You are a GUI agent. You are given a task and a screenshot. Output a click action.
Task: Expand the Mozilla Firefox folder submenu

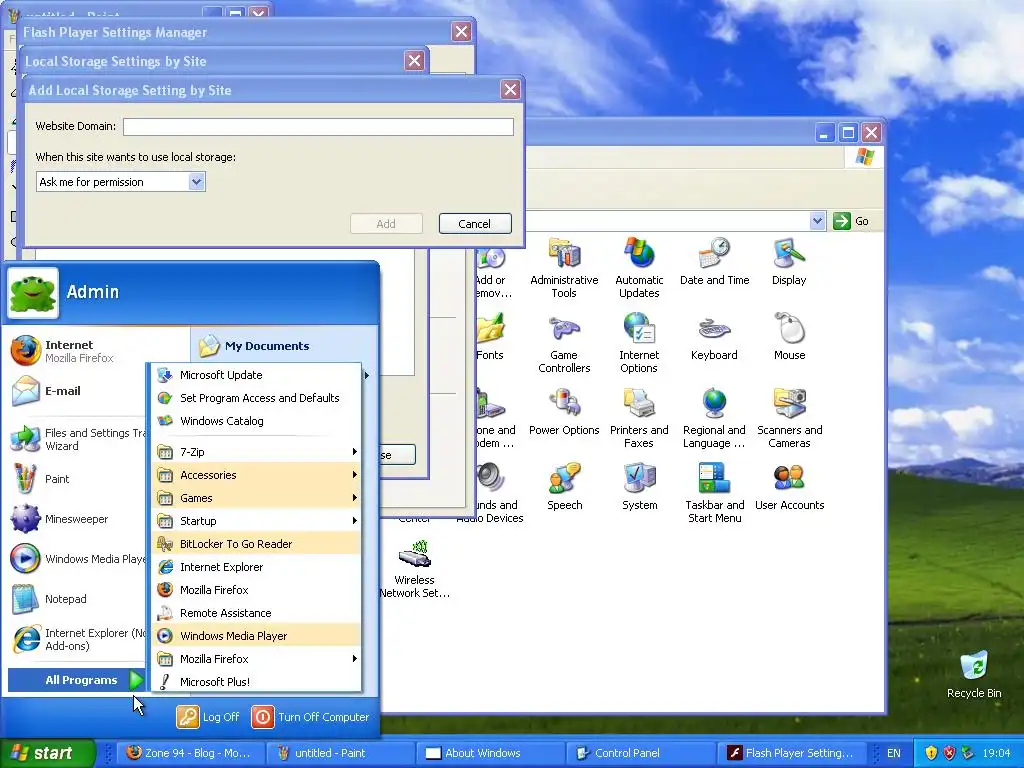coord(257,659)
